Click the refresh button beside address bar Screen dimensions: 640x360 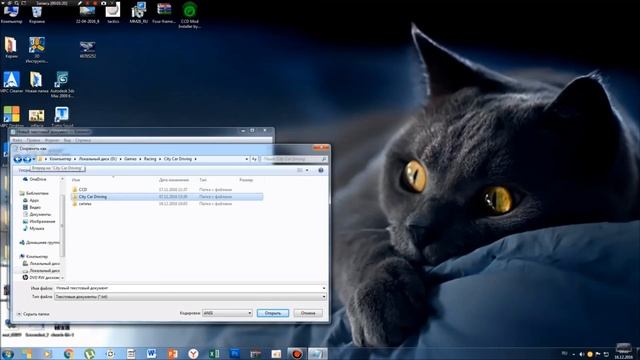[254, 159]
